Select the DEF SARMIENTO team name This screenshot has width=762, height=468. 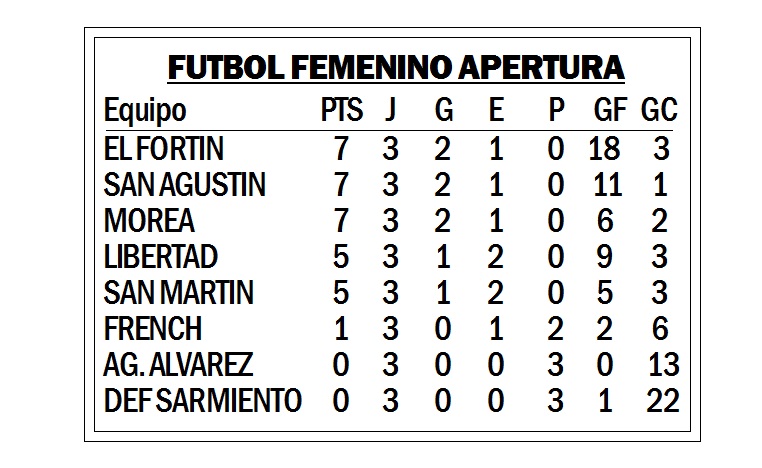(x=203, y=400)
